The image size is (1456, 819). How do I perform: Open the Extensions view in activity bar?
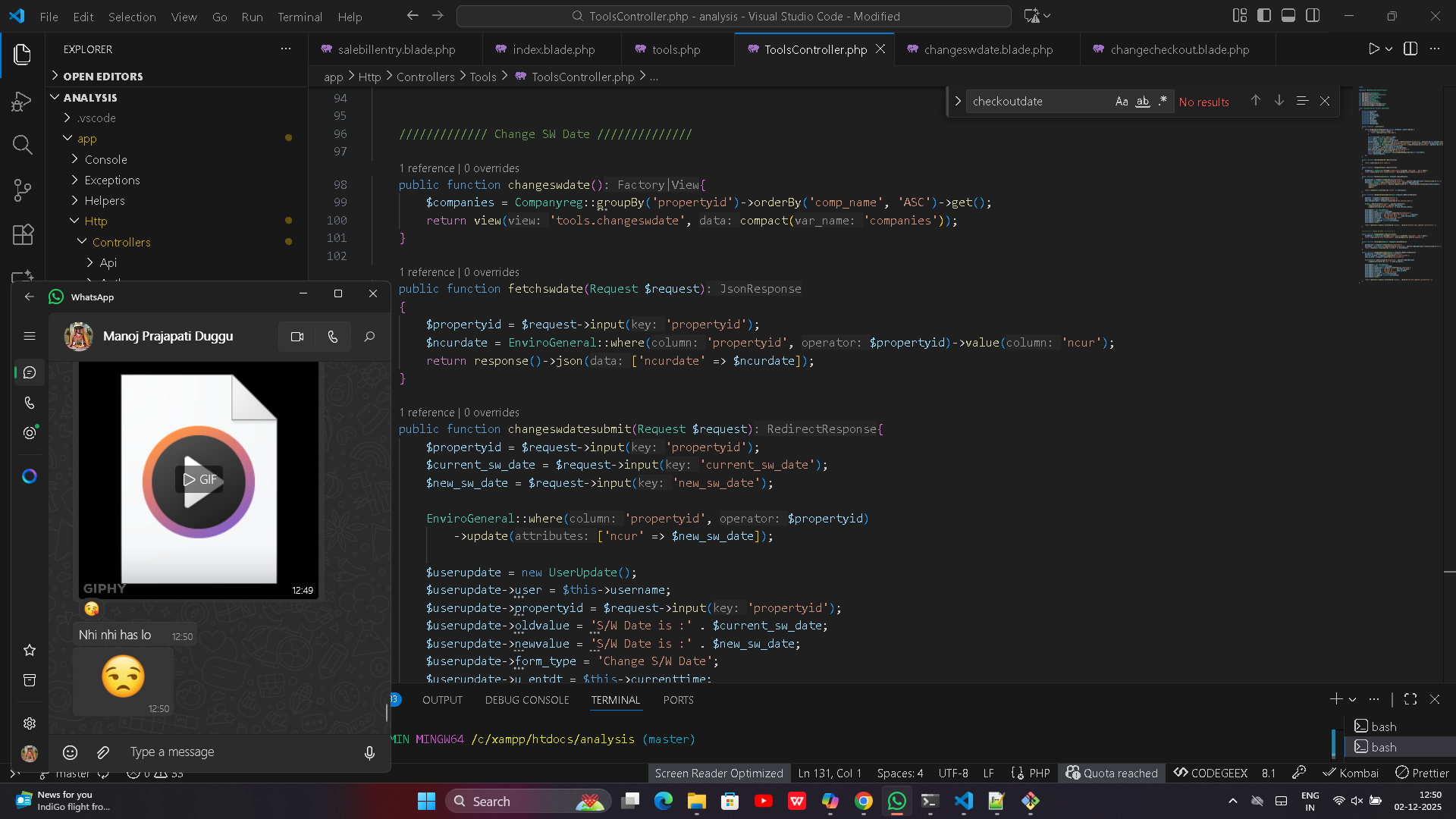pos(22,234)
